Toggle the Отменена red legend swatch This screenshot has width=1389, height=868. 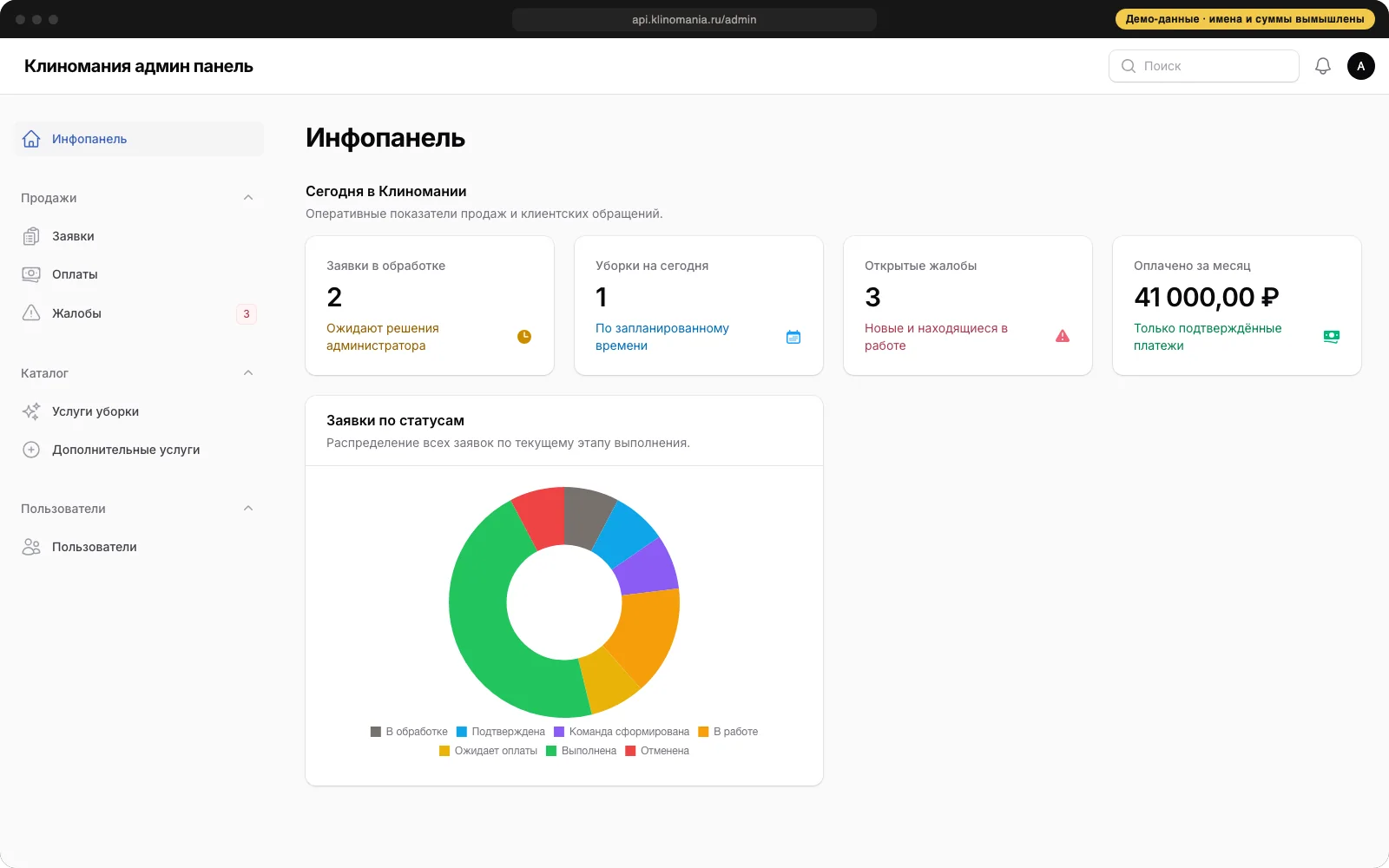coord(630,751)
